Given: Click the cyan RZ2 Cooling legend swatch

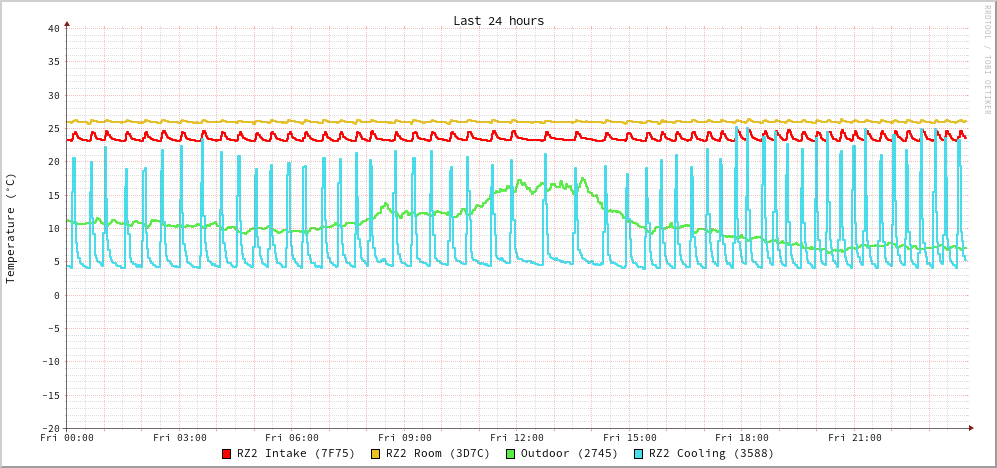Looking at the screenshot, I should [638, 453].
